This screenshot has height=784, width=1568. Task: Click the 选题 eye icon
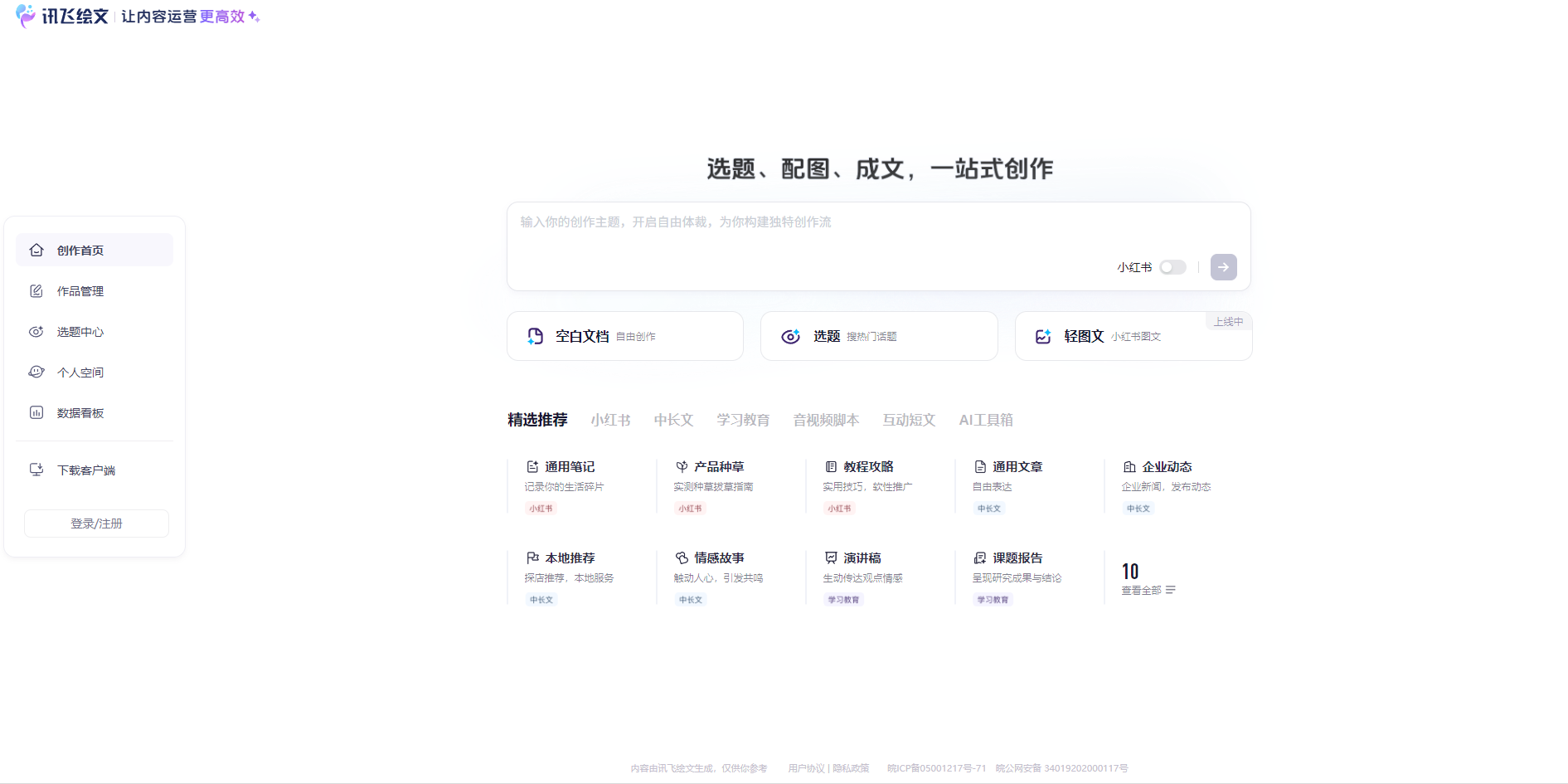790,336
